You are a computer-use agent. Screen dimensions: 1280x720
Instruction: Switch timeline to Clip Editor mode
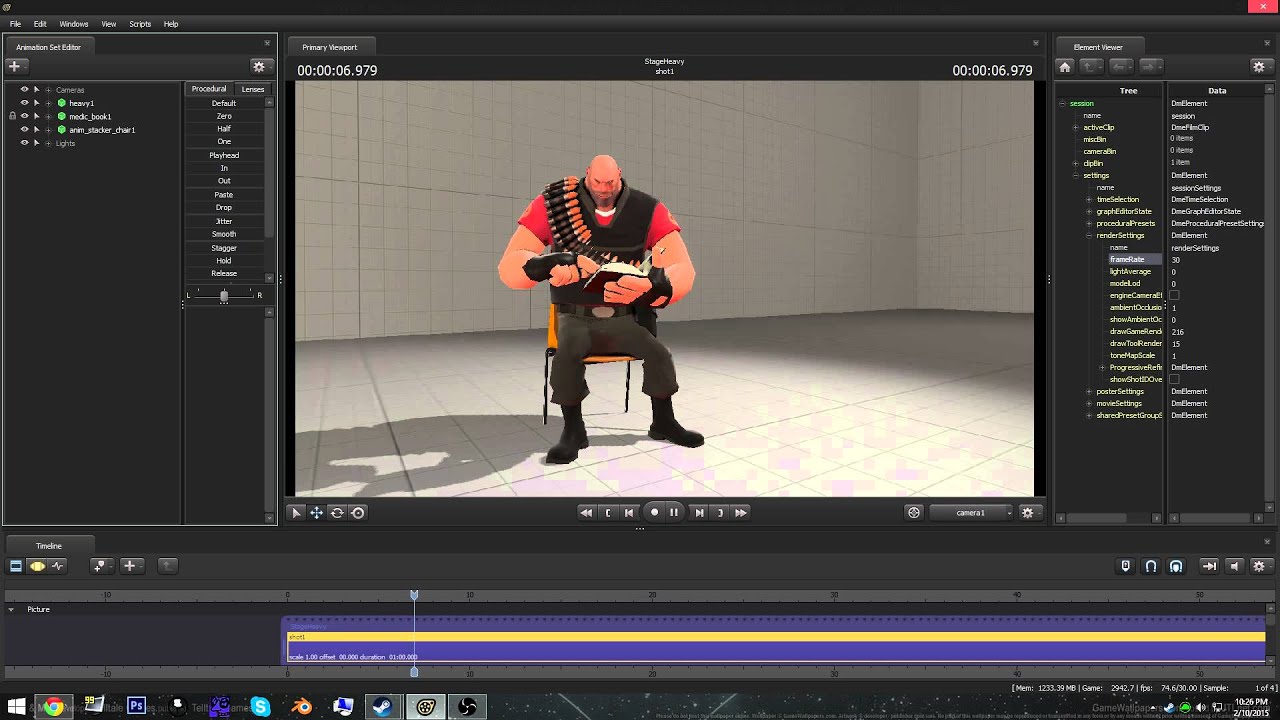(16, 566)
